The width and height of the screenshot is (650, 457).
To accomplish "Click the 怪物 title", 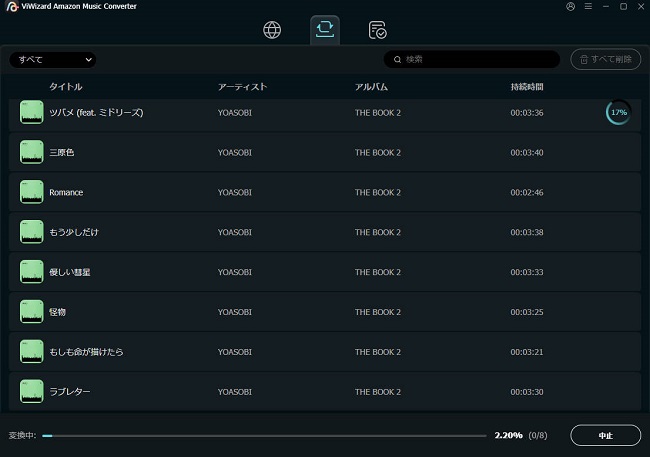I will (x=58, y=312).
